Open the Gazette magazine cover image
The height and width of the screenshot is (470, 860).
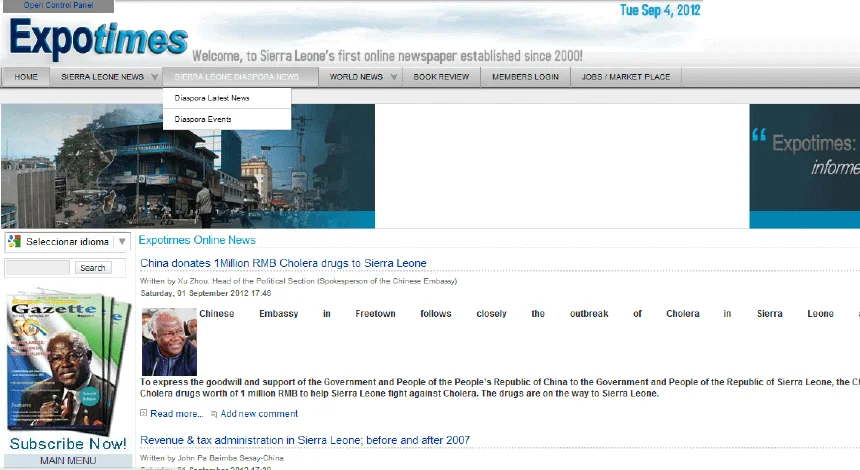(68, 361)
